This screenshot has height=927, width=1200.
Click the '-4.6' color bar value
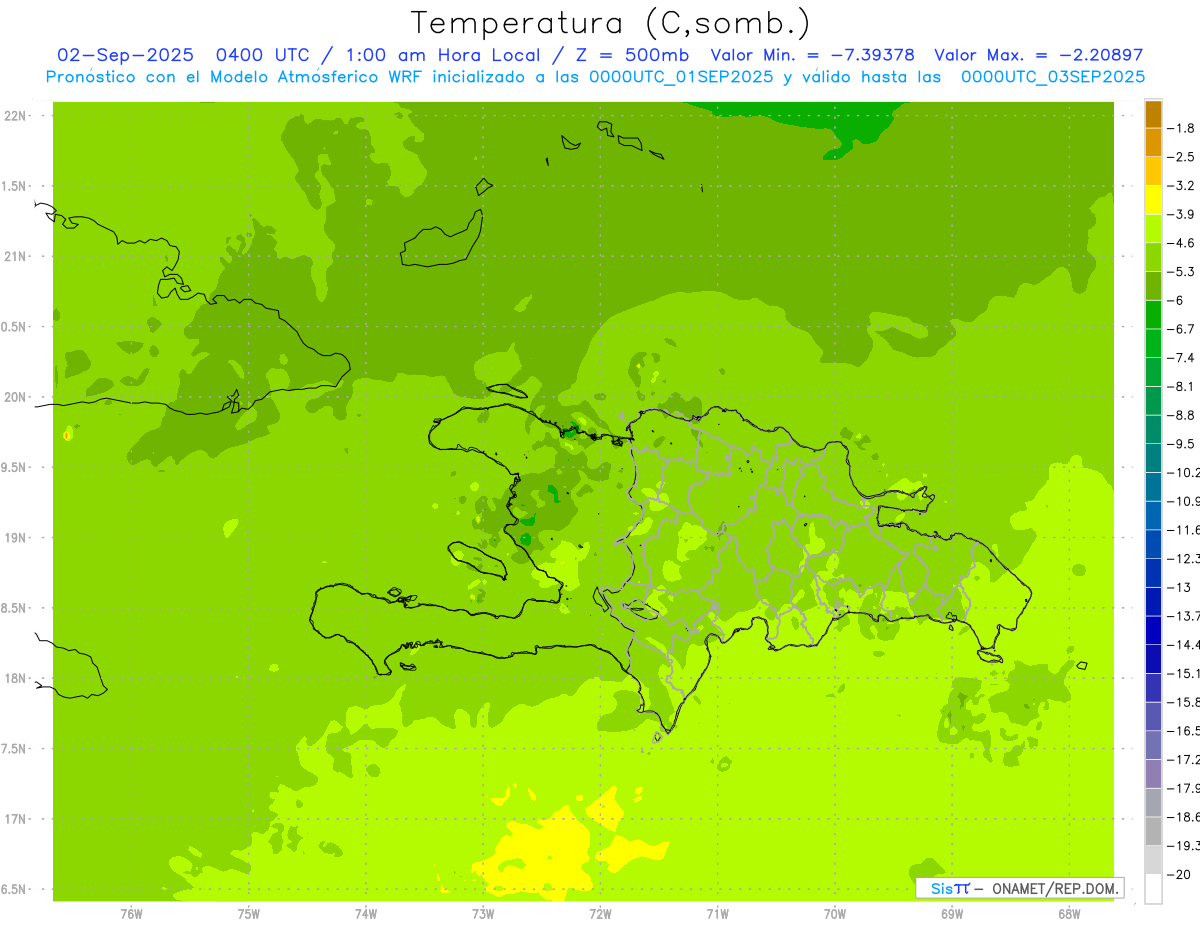(1182, 243)
